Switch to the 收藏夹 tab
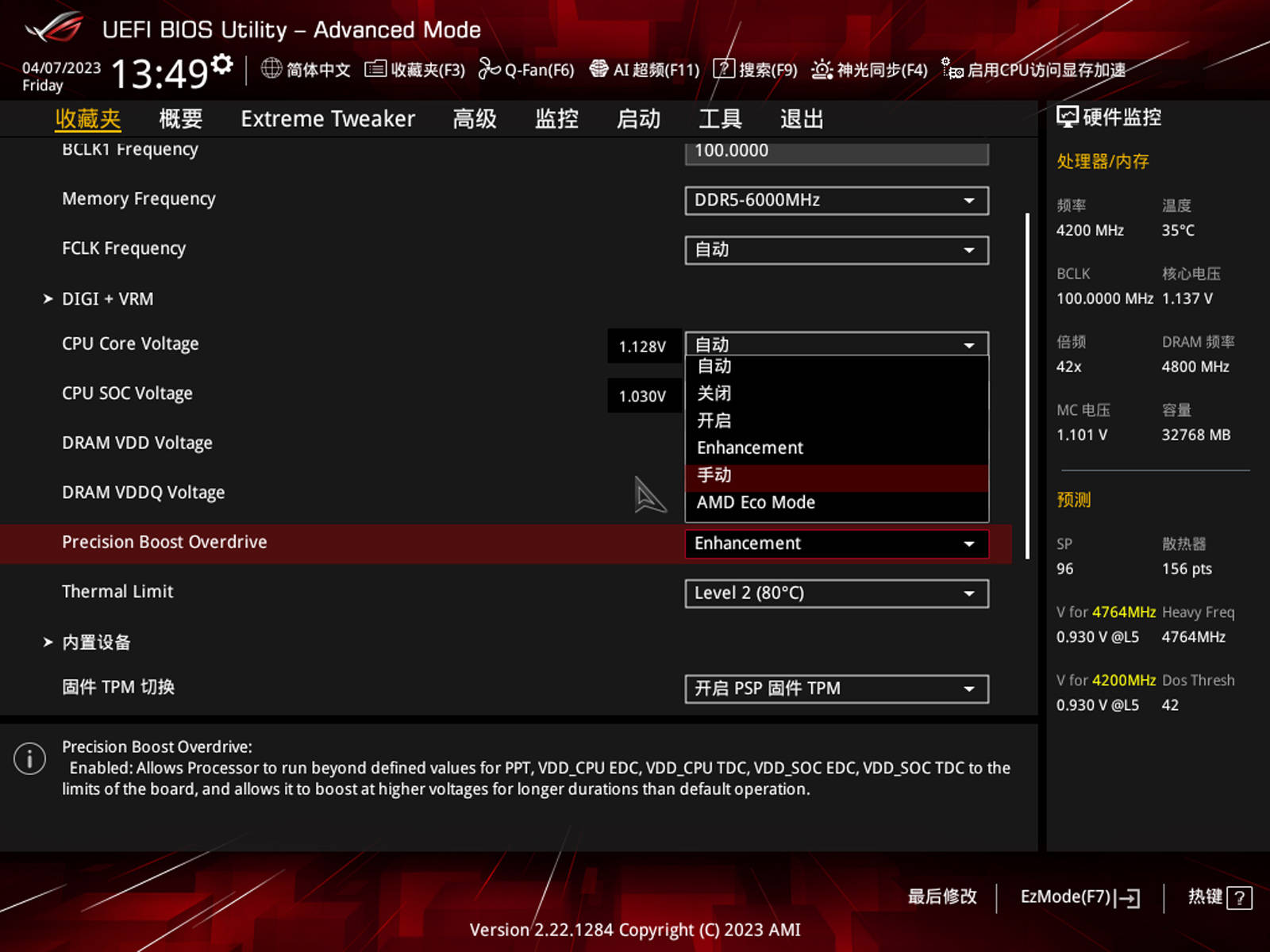 point(88,119)
